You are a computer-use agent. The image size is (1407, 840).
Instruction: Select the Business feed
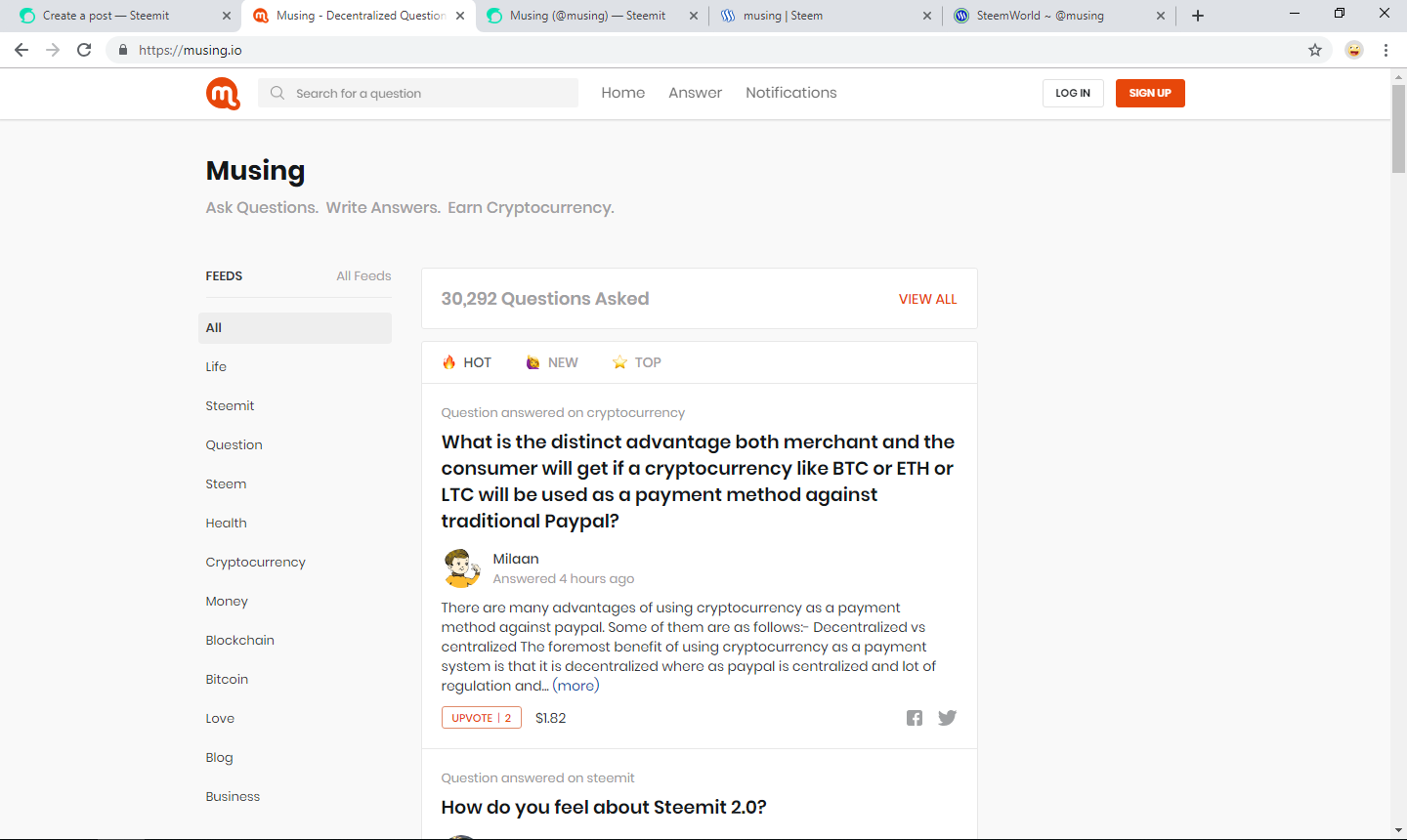point(233,797)
